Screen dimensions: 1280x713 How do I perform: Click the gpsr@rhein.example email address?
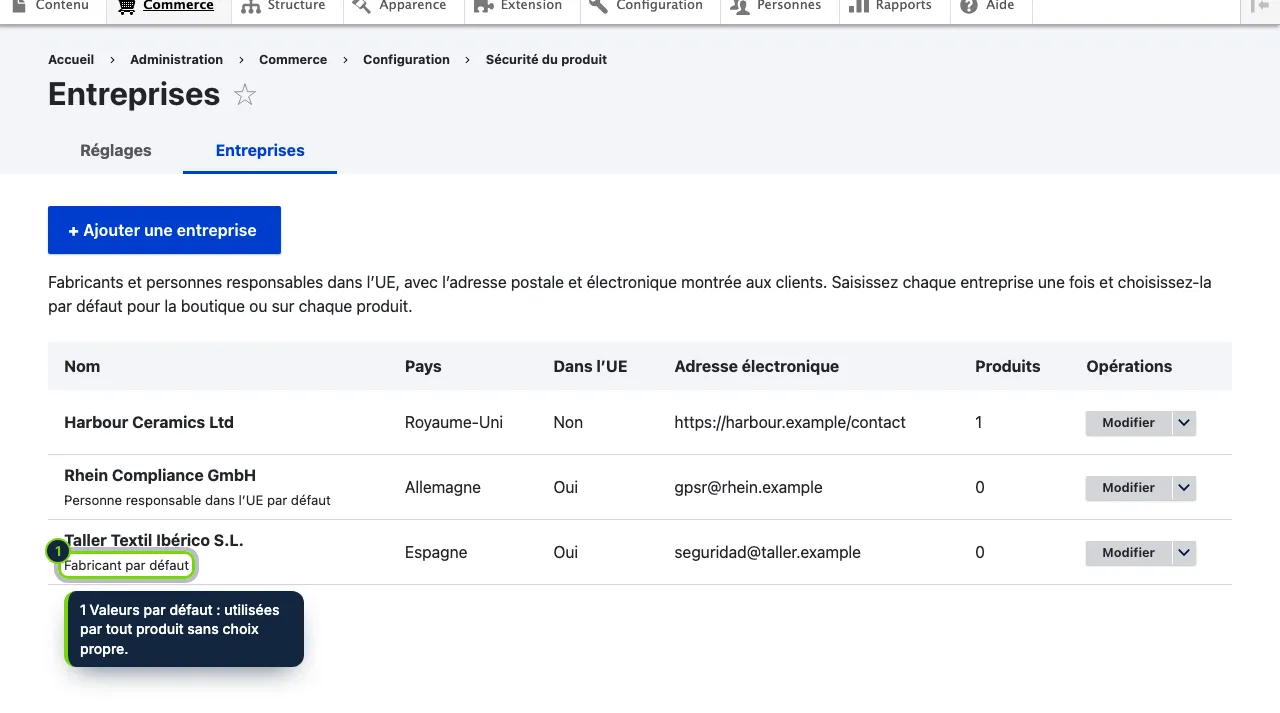748,488
